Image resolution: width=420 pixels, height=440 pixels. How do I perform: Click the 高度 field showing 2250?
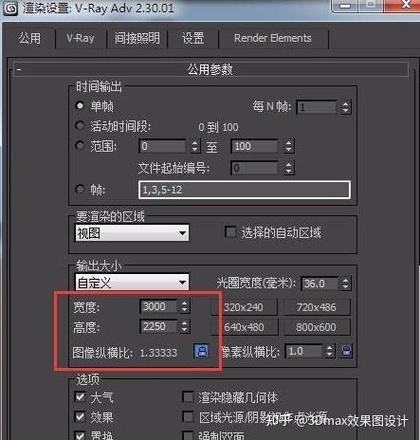click(x=159, y=327)
